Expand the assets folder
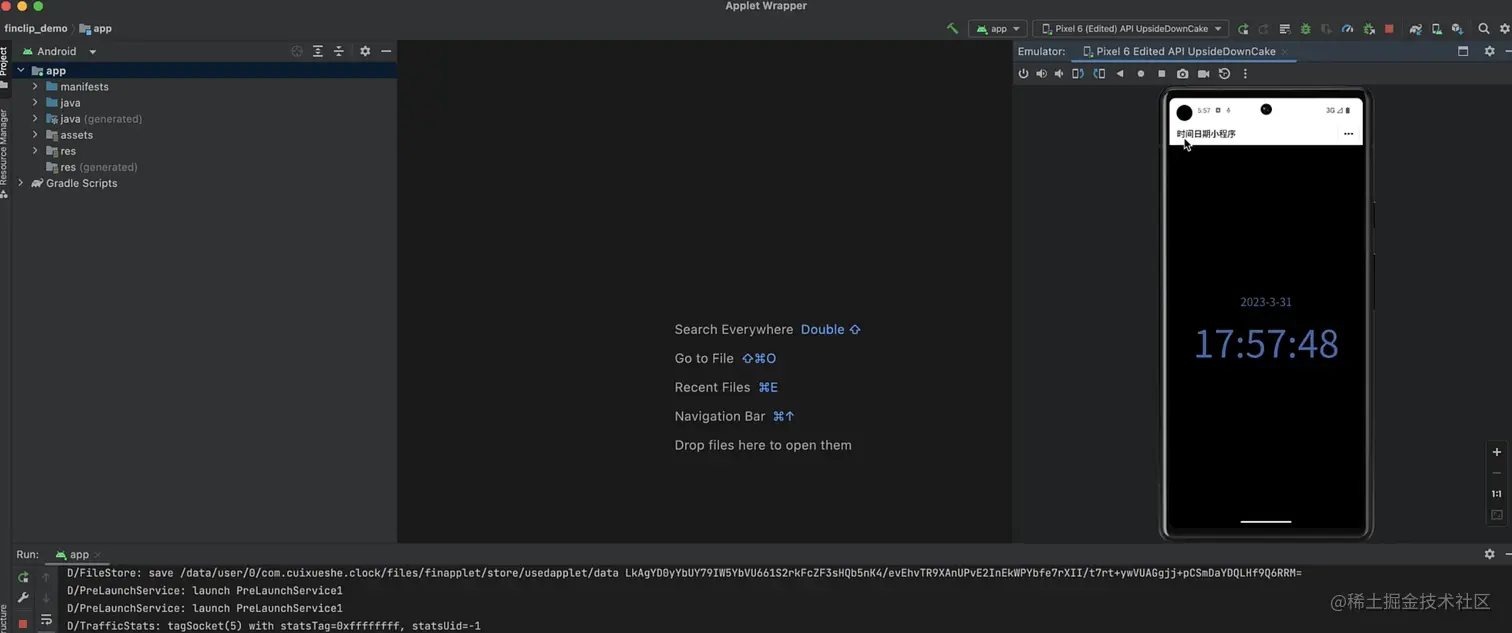 35,135
